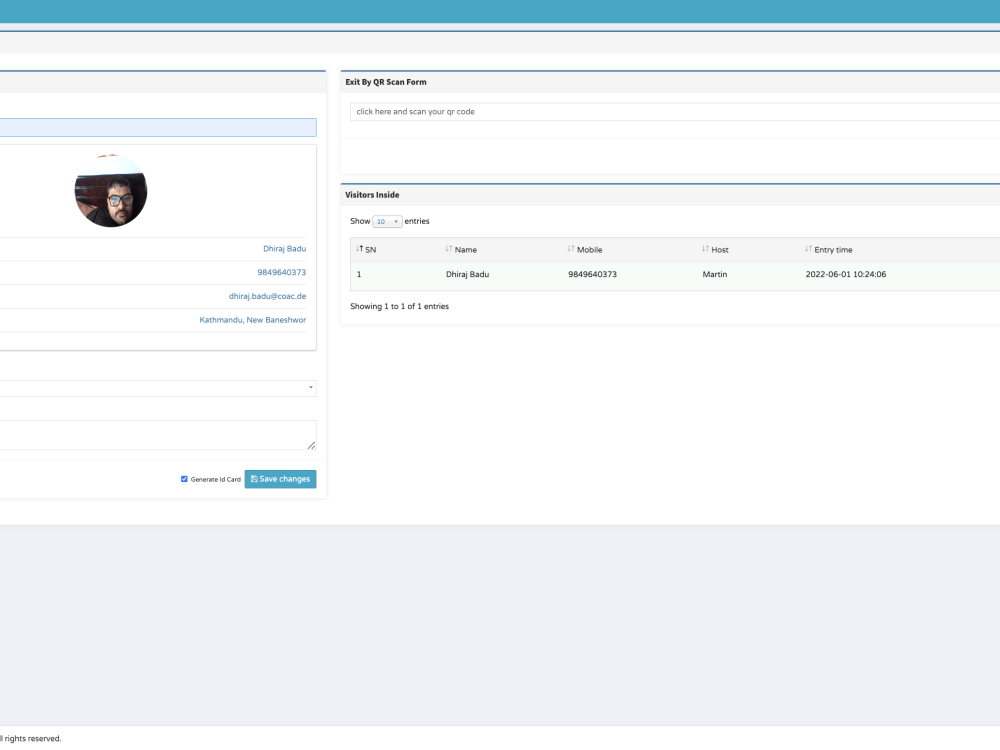Click the highlighted search input field
Viewport: 1000px width, 750px height.
point(158,128)
